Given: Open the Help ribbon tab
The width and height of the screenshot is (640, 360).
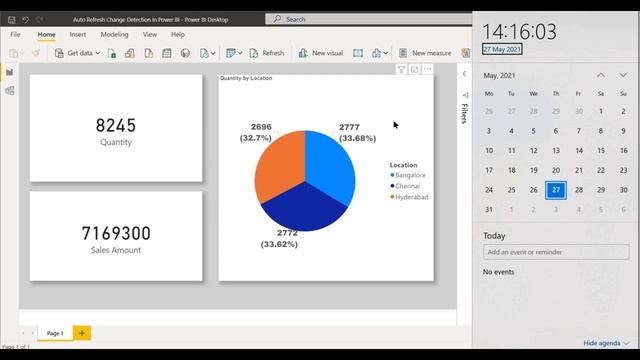Looking at the screenshot, I should [178, 35].
